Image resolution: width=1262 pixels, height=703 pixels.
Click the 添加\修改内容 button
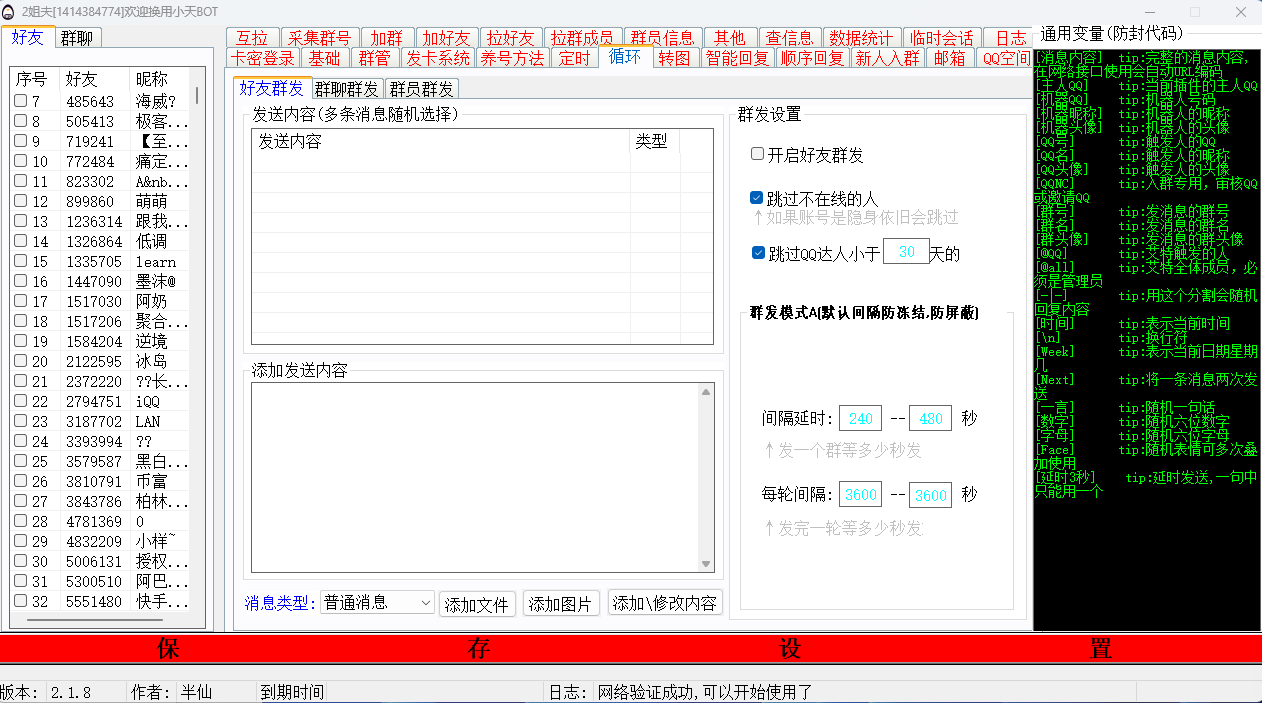[665, 604]
